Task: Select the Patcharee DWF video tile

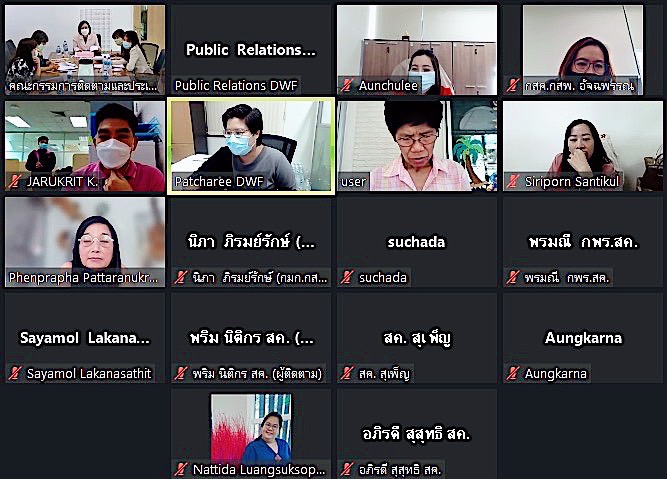Action: 251,146
